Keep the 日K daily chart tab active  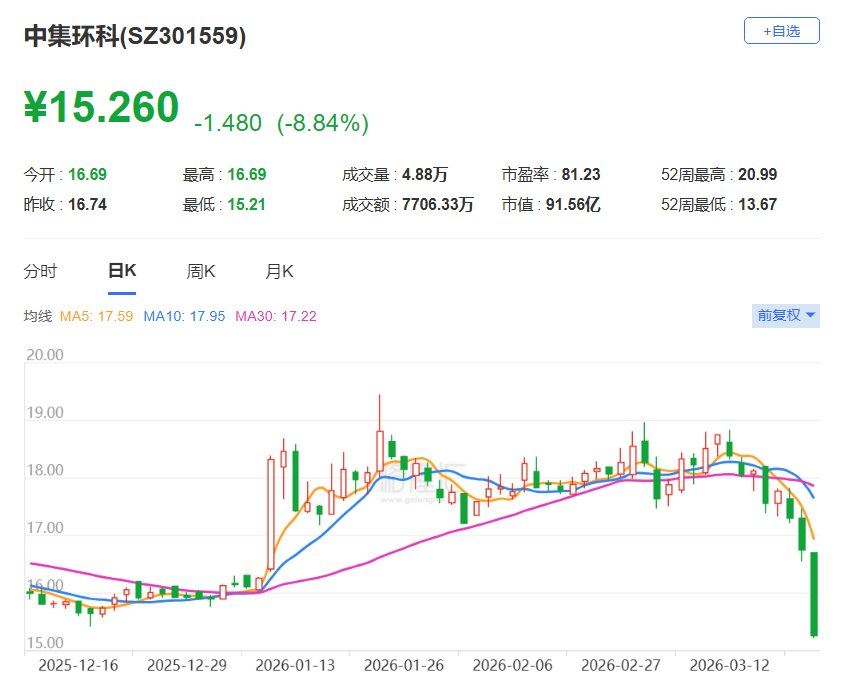123,270
